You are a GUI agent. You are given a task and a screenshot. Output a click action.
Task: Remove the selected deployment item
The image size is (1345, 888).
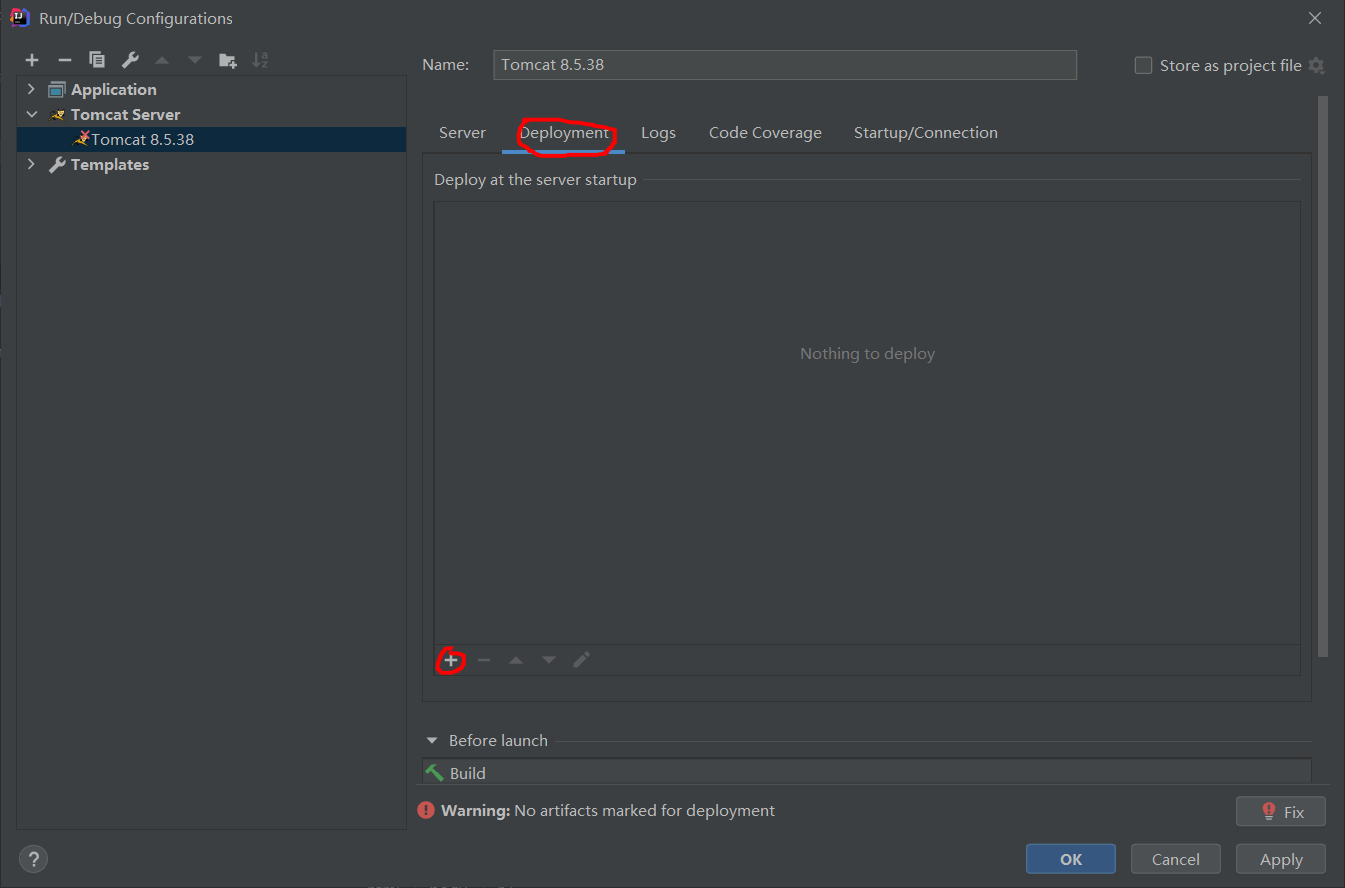click(484, 660)
